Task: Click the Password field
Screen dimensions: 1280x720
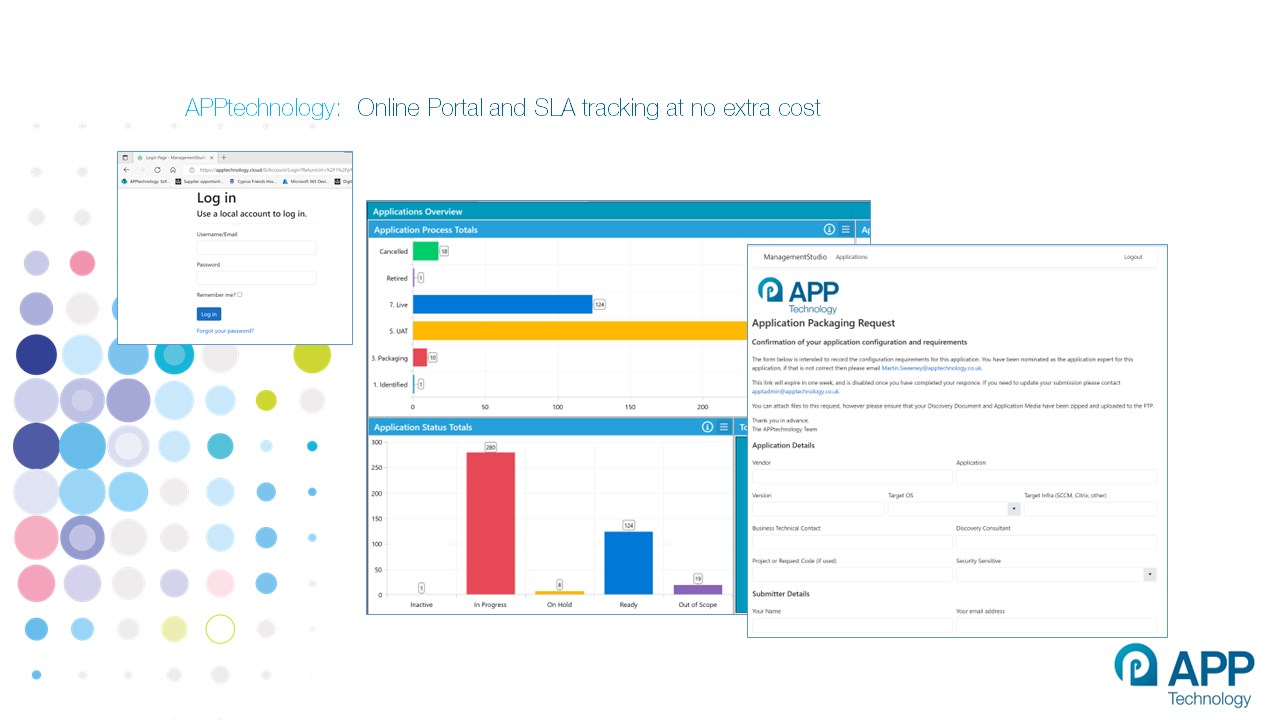Action: pos(257,278)
